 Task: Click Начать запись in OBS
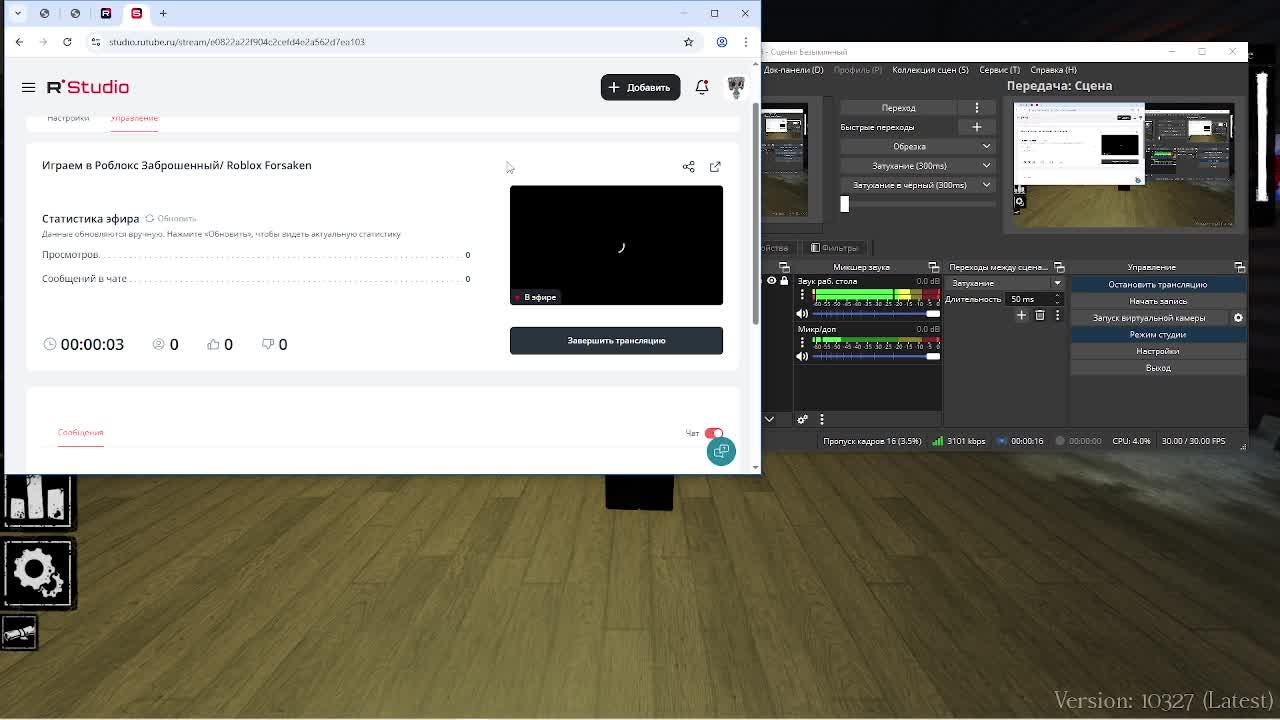point(1157,301)
